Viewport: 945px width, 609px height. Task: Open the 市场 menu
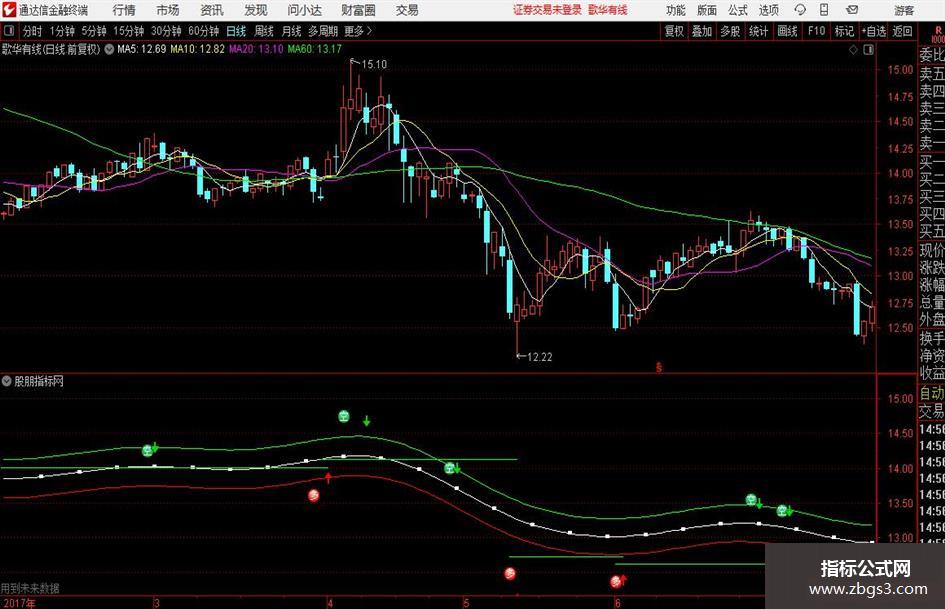[168, 10]
